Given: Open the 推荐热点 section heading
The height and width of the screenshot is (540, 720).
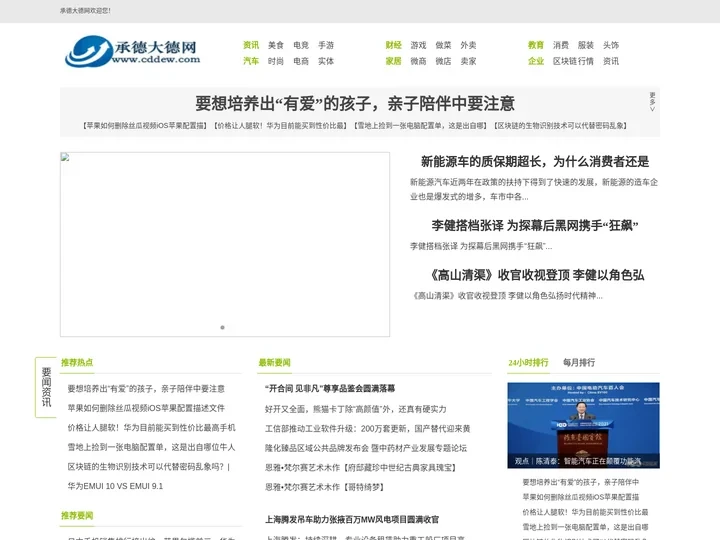Looking at the screenshot, I should [x=77, y=362].
